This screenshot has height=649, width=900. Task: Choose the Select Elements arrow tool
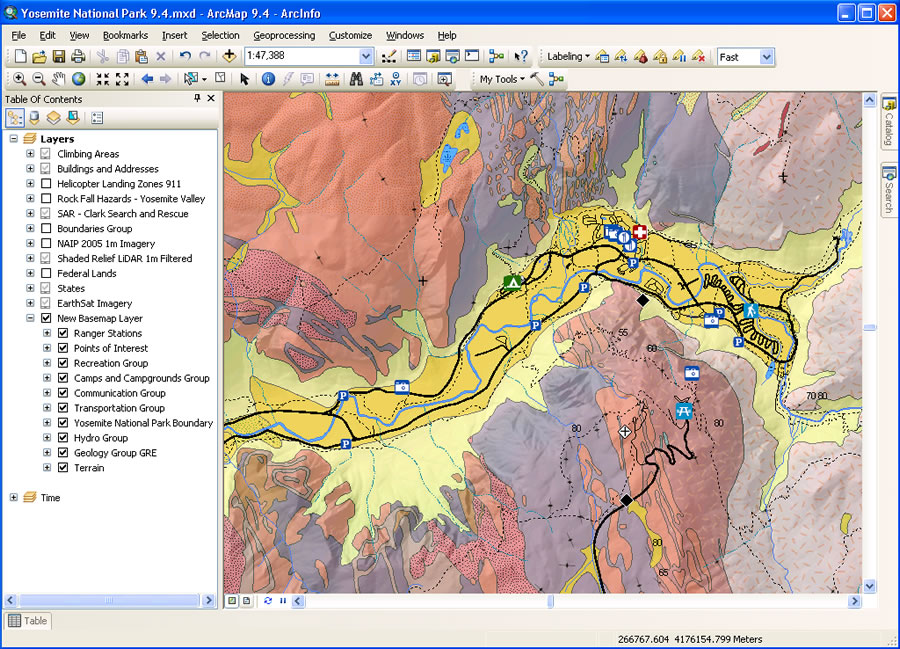[x=245, y=79]
